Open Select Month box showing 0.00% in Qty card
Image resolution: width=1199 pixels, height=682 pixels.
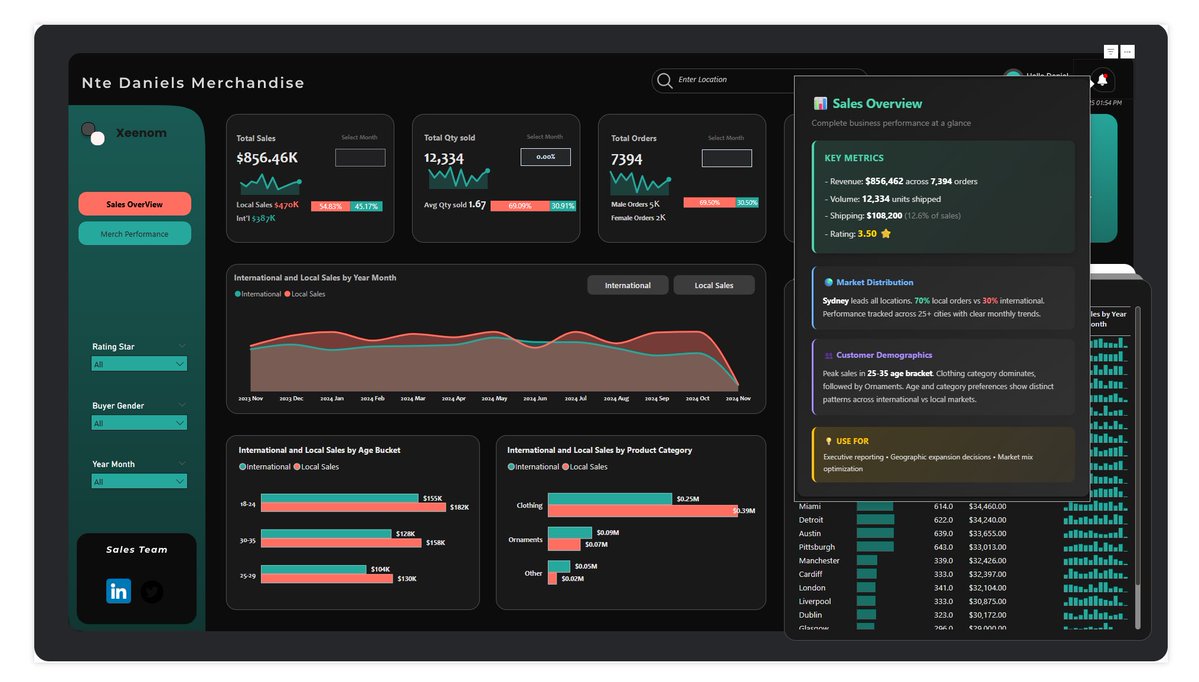tap(545, 157)
